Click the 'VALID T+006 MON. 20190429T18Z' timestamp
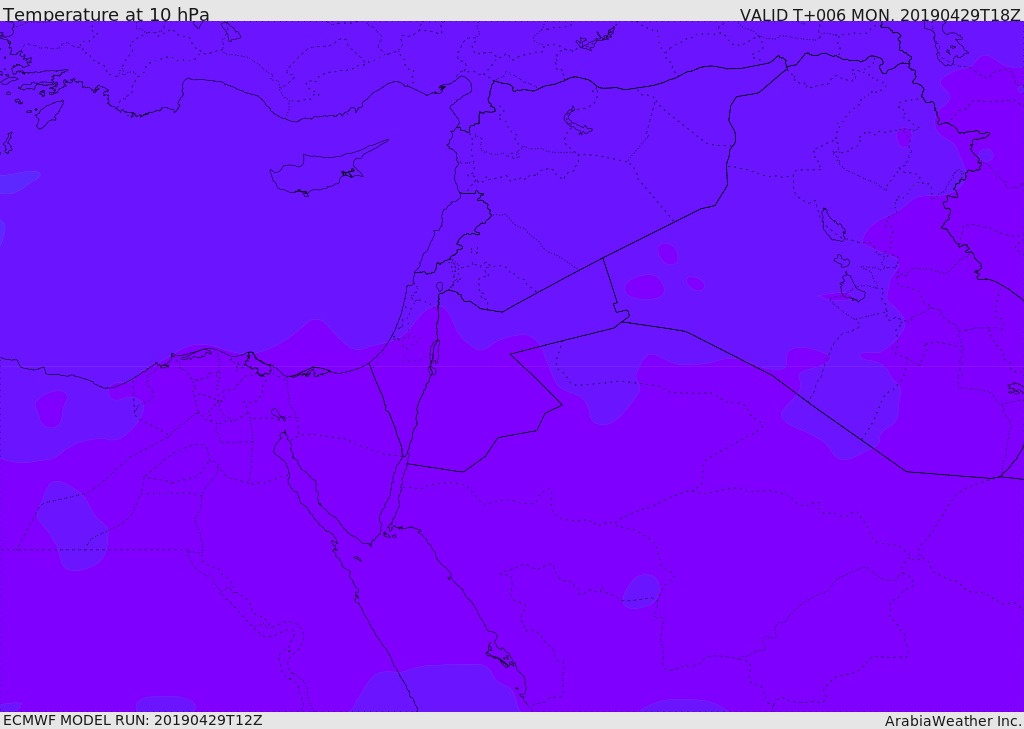This screenshot has height=729, width=1024. [880, 14]
